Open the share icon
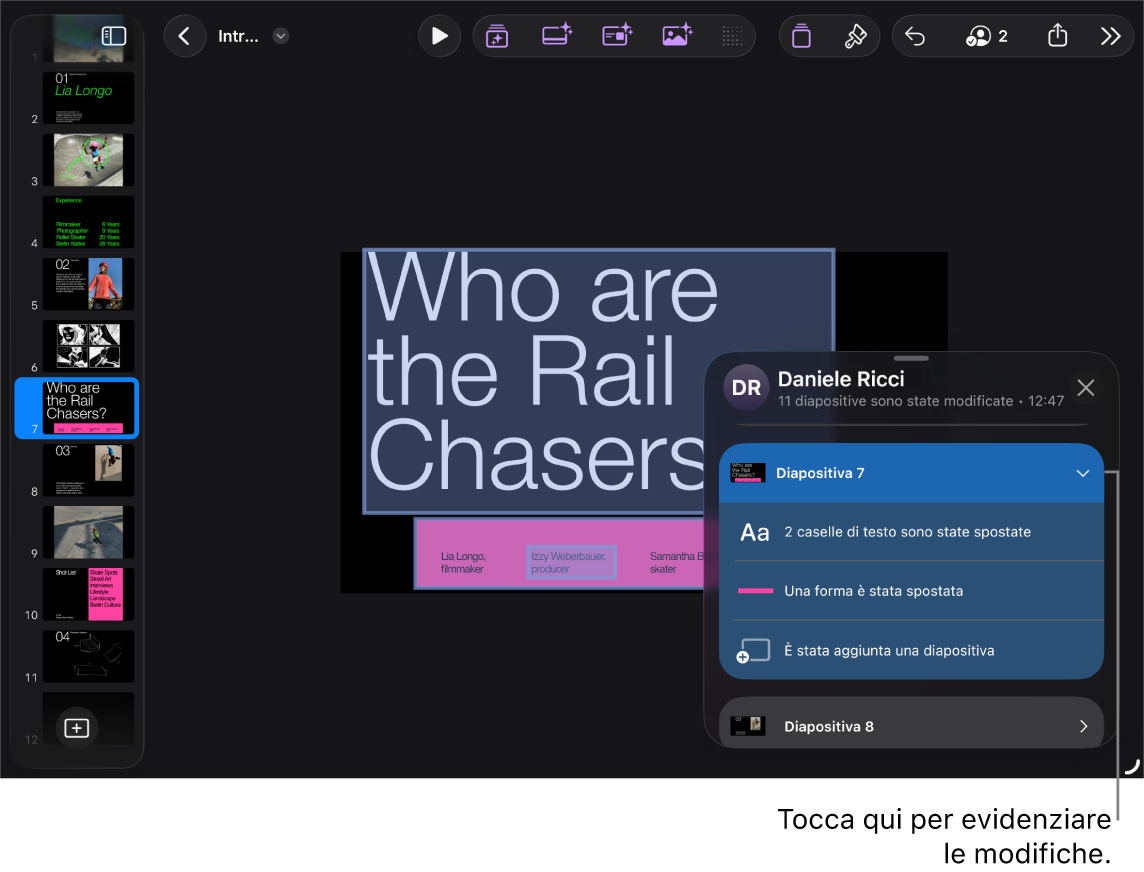1144x872 pixels. [1057, 35]
